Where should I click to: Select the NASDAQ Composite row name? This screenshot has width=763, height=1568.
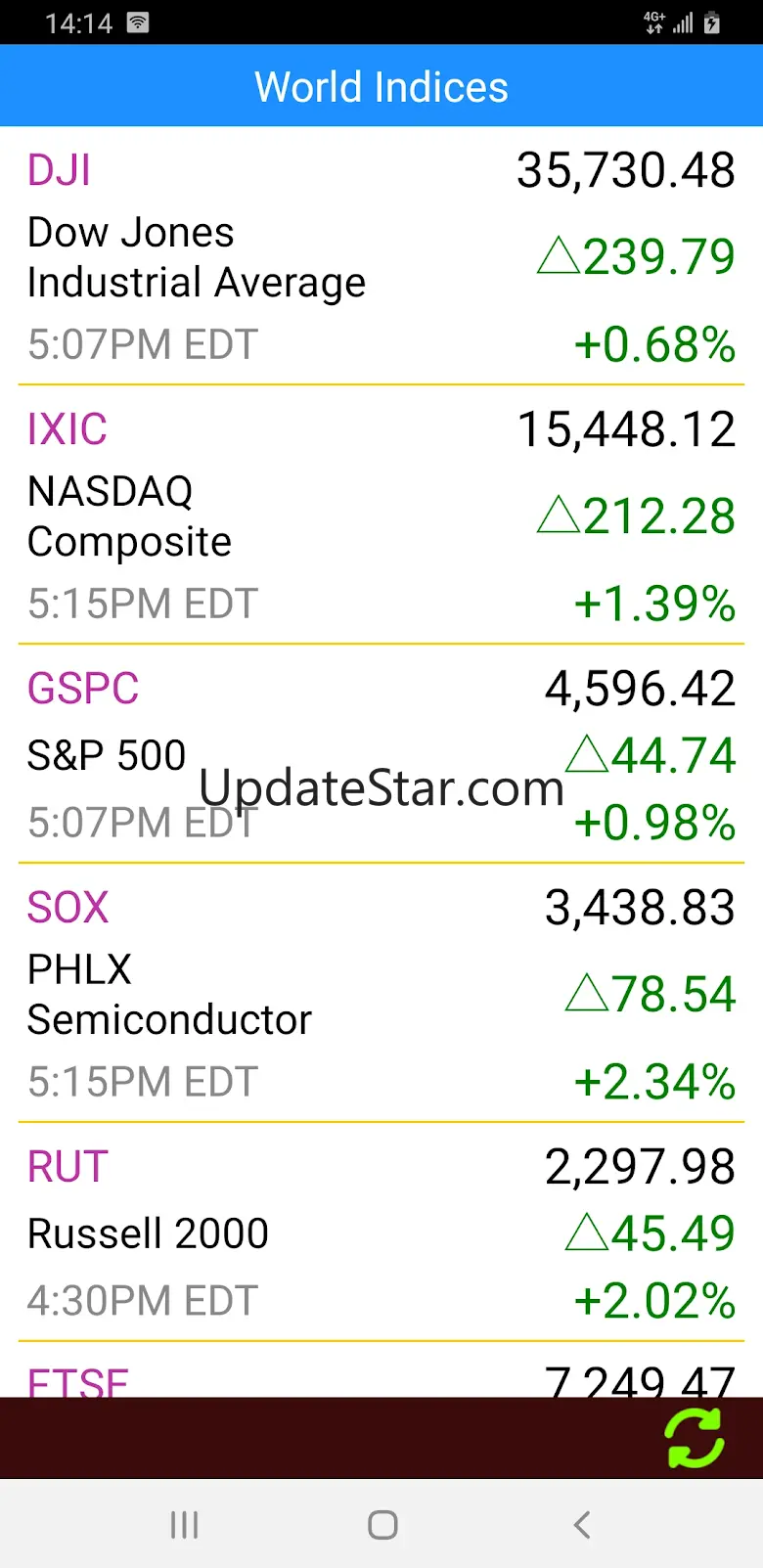pos(129,516)
